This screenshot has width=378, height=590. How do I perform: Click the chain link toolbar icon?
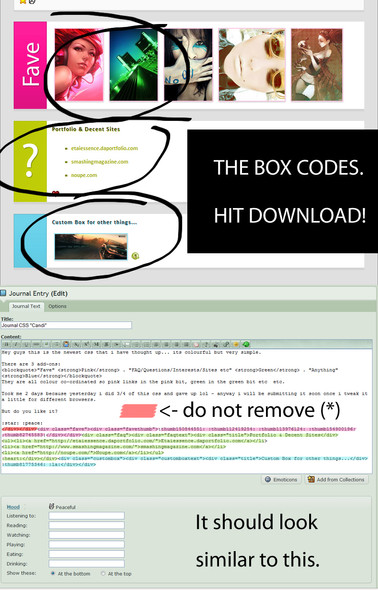pos(226,344)
